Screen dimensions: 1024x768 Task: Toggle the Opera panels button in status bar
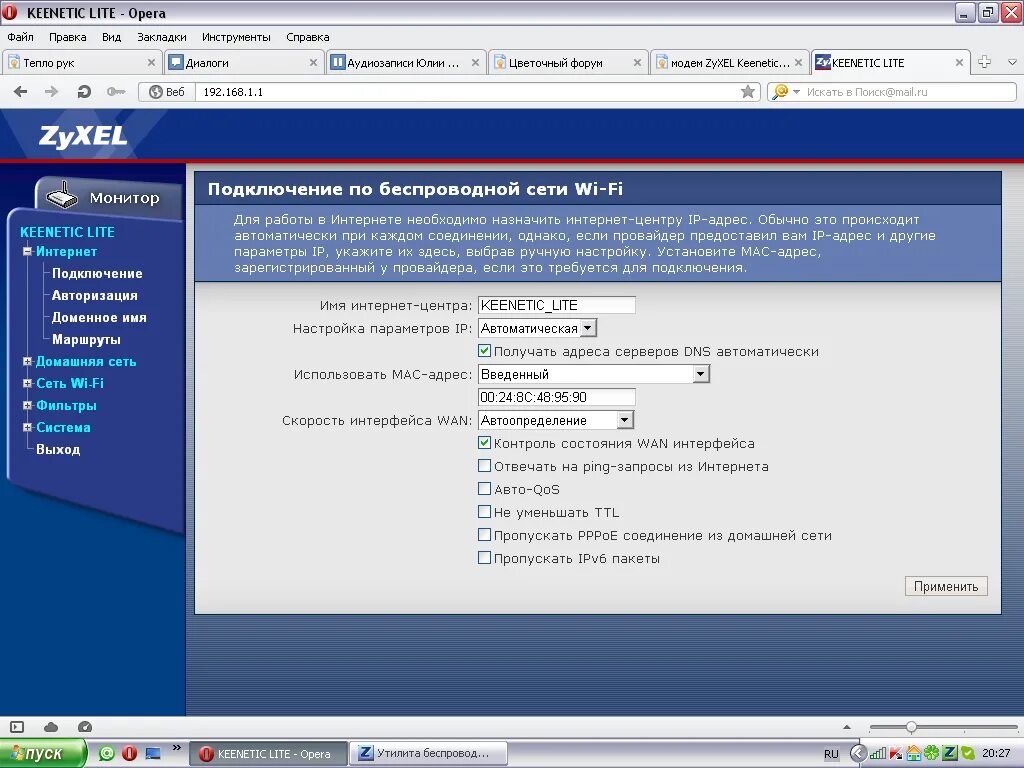(x=18, y=727)
